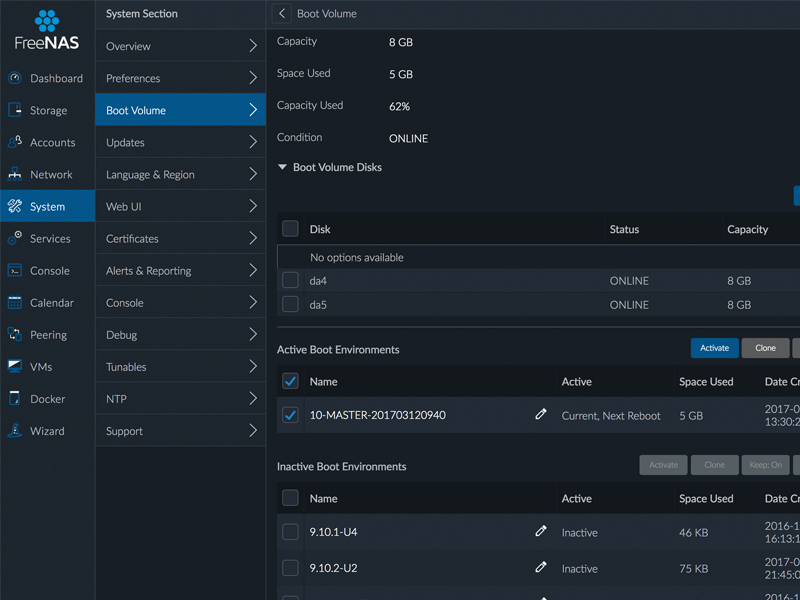Click the back arrow beside Boot Volume
The height and width of the screenshot is (600, 800).
click(282, 14)
